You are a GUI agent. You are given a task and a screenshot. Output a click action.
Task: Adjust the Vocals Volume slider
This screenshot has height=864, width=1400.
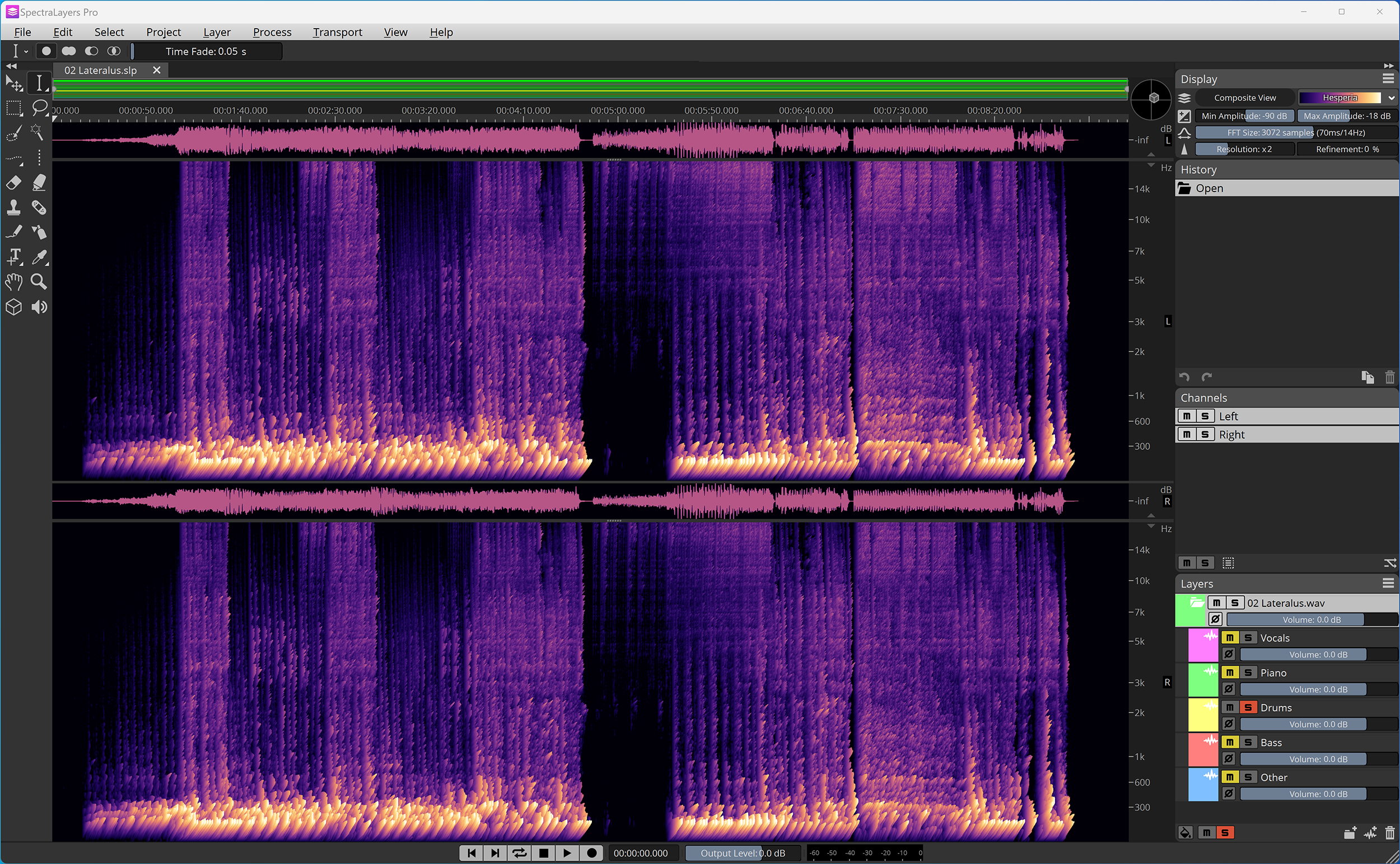[1318, 654]
